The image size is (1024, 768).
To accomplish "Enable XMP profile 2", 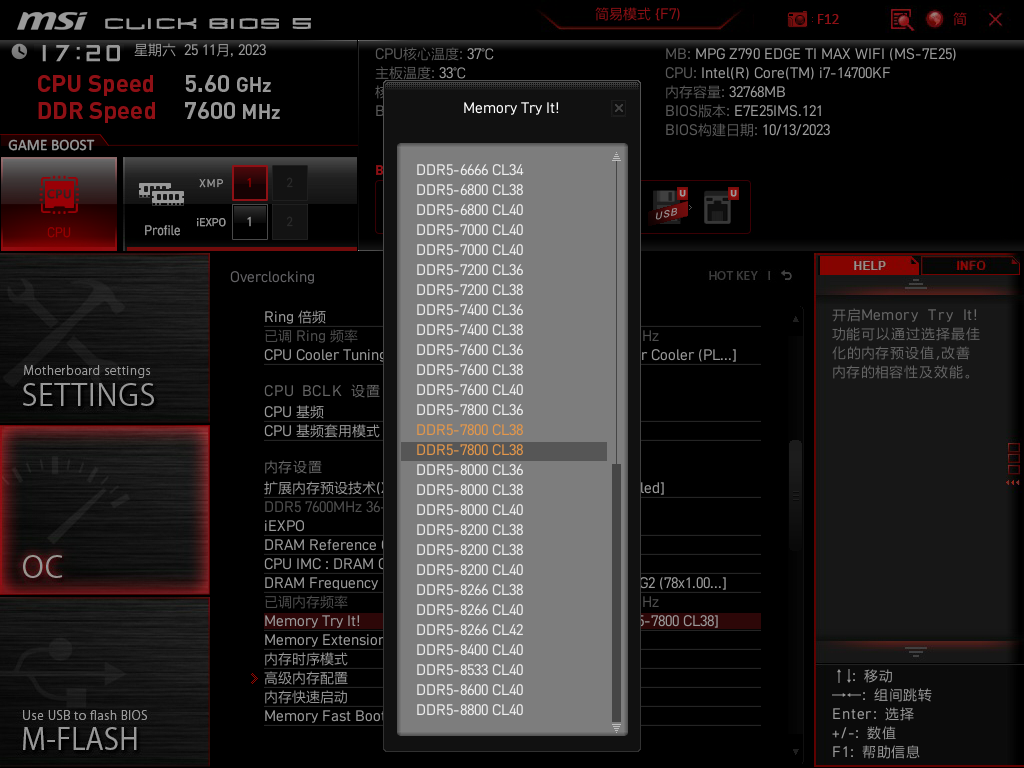I will (x=289, y=183).
